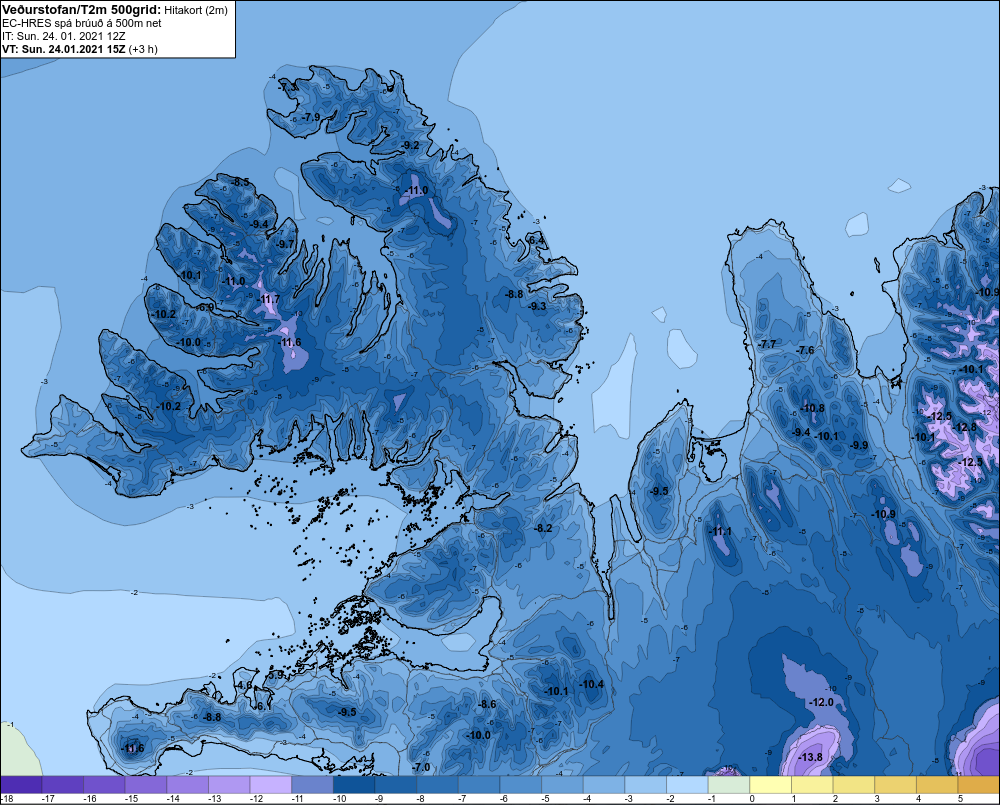Select the -14 label on the legend scale
The width and height of the screenshot is (1000, 805).
tap(173, 799)
